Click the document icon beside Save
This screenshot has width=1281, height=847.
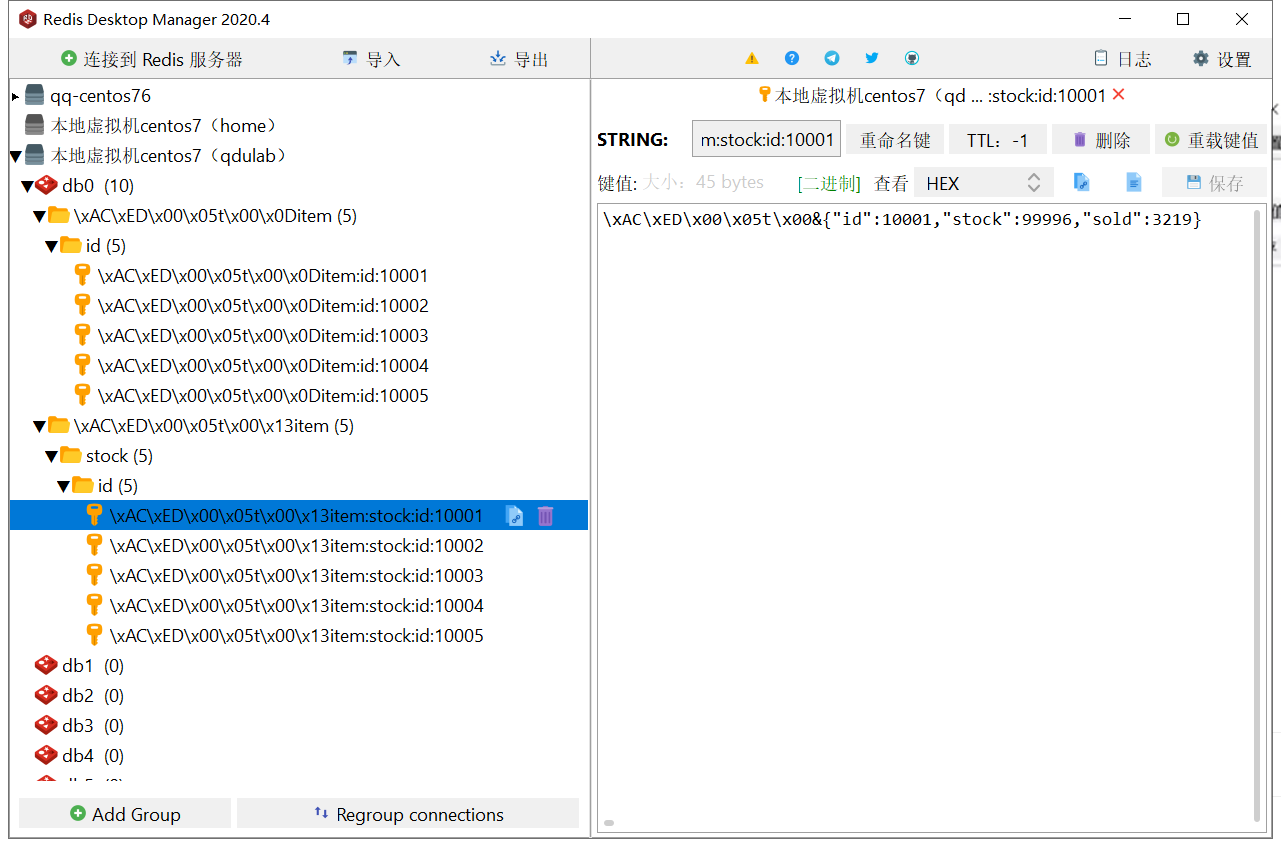pyautogui.click(x=1133, y=182)
